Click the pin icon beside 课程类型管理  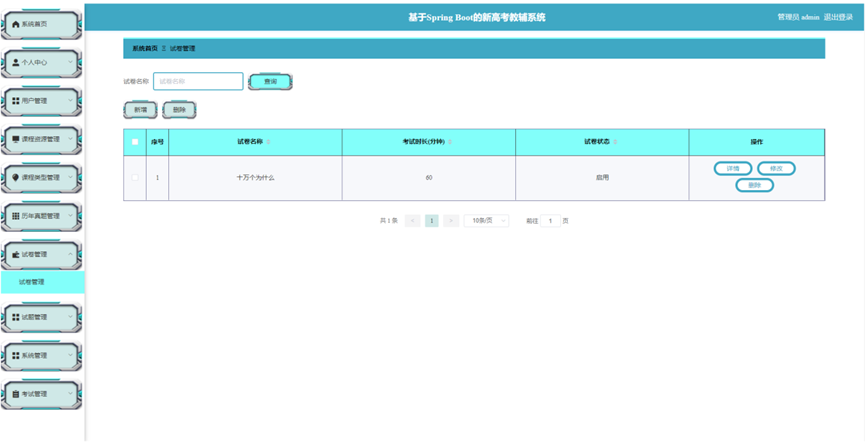pos(15,178)
